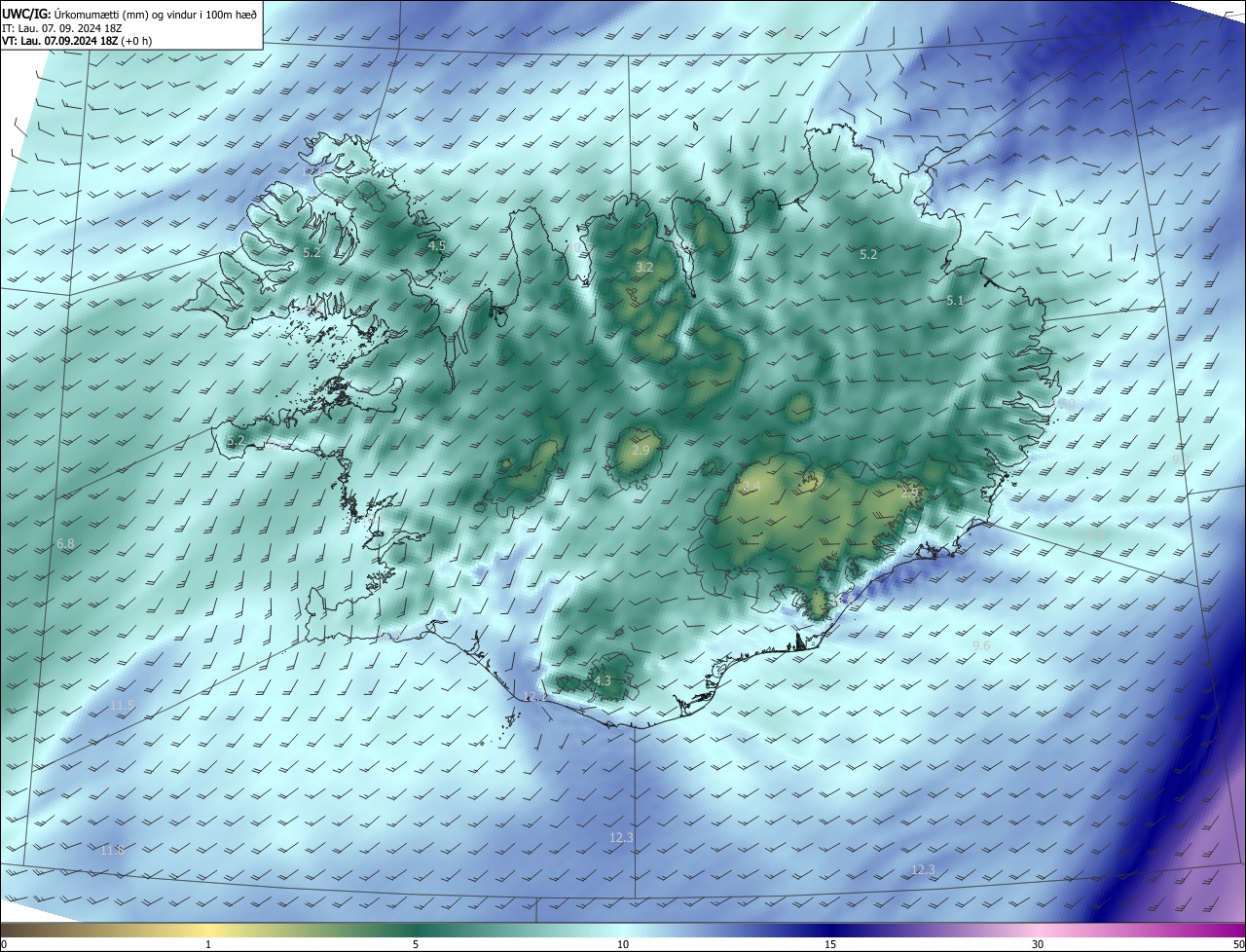The width and height of the screenshot is (1246, 952).
Task: Click the "1" tick on the color scale
Action: pyautogui.click(x=208, y=945)
